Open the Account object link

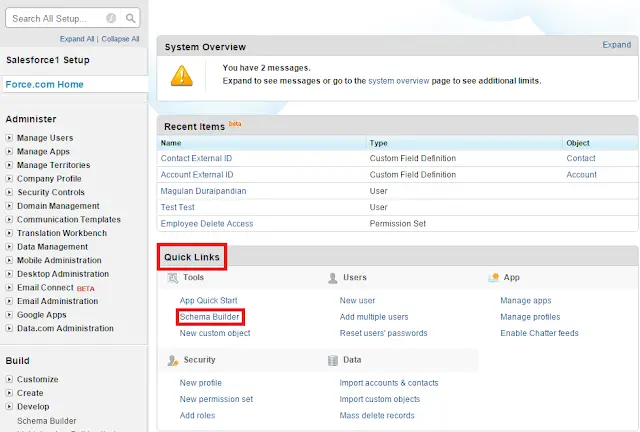pyautogui.click(x=581, y=174)
